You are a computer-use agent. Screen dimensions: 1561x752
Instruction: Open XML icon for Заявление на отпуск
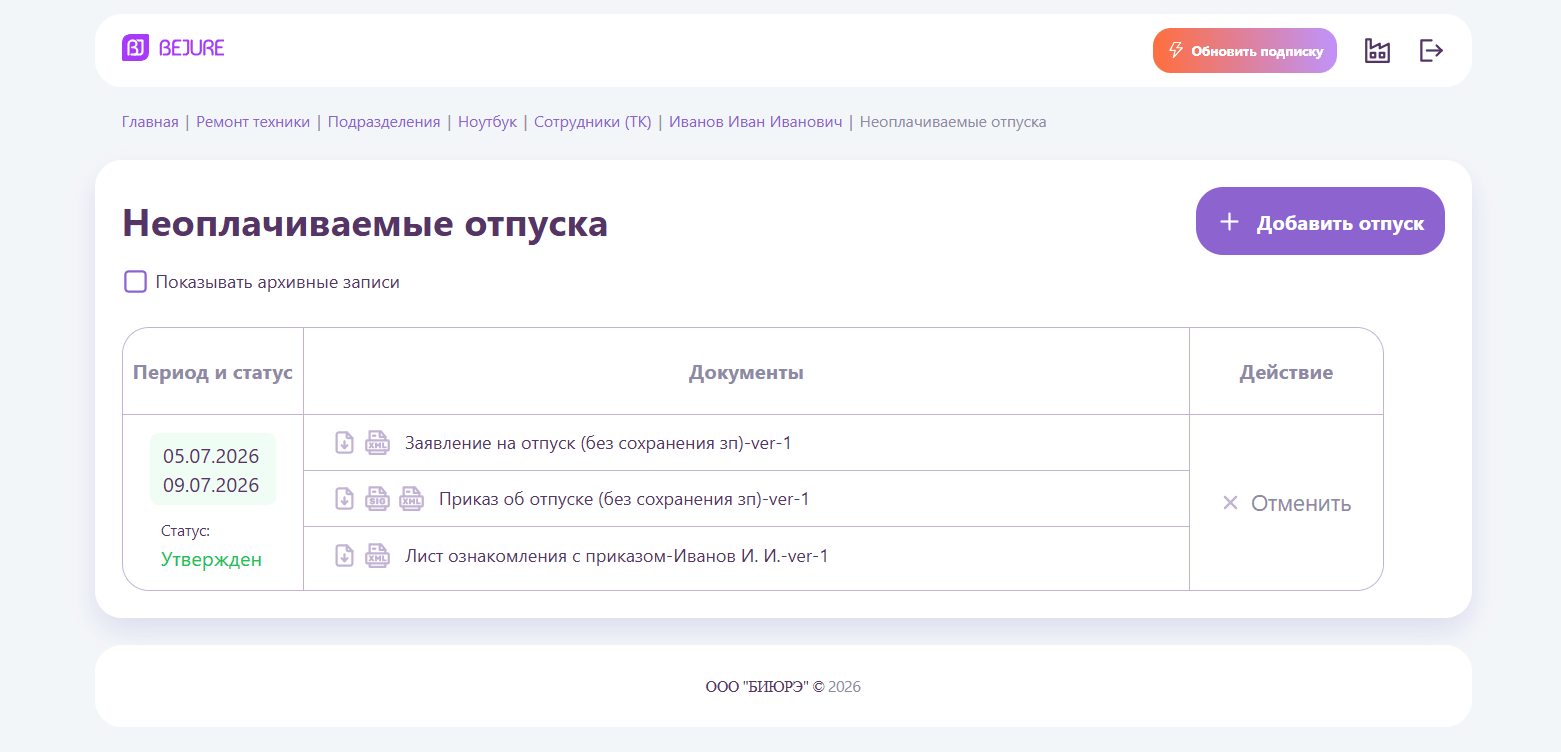click(377, 443)
